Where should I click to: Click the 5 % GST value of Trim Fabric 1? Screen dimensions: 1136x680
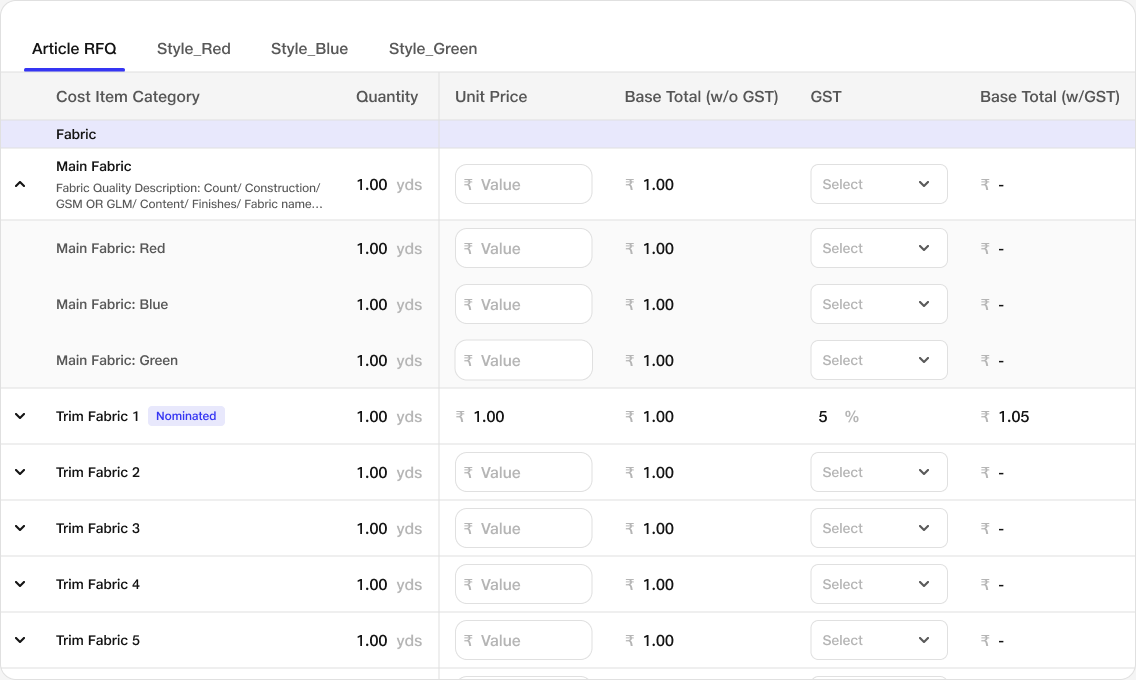(838, 416)
